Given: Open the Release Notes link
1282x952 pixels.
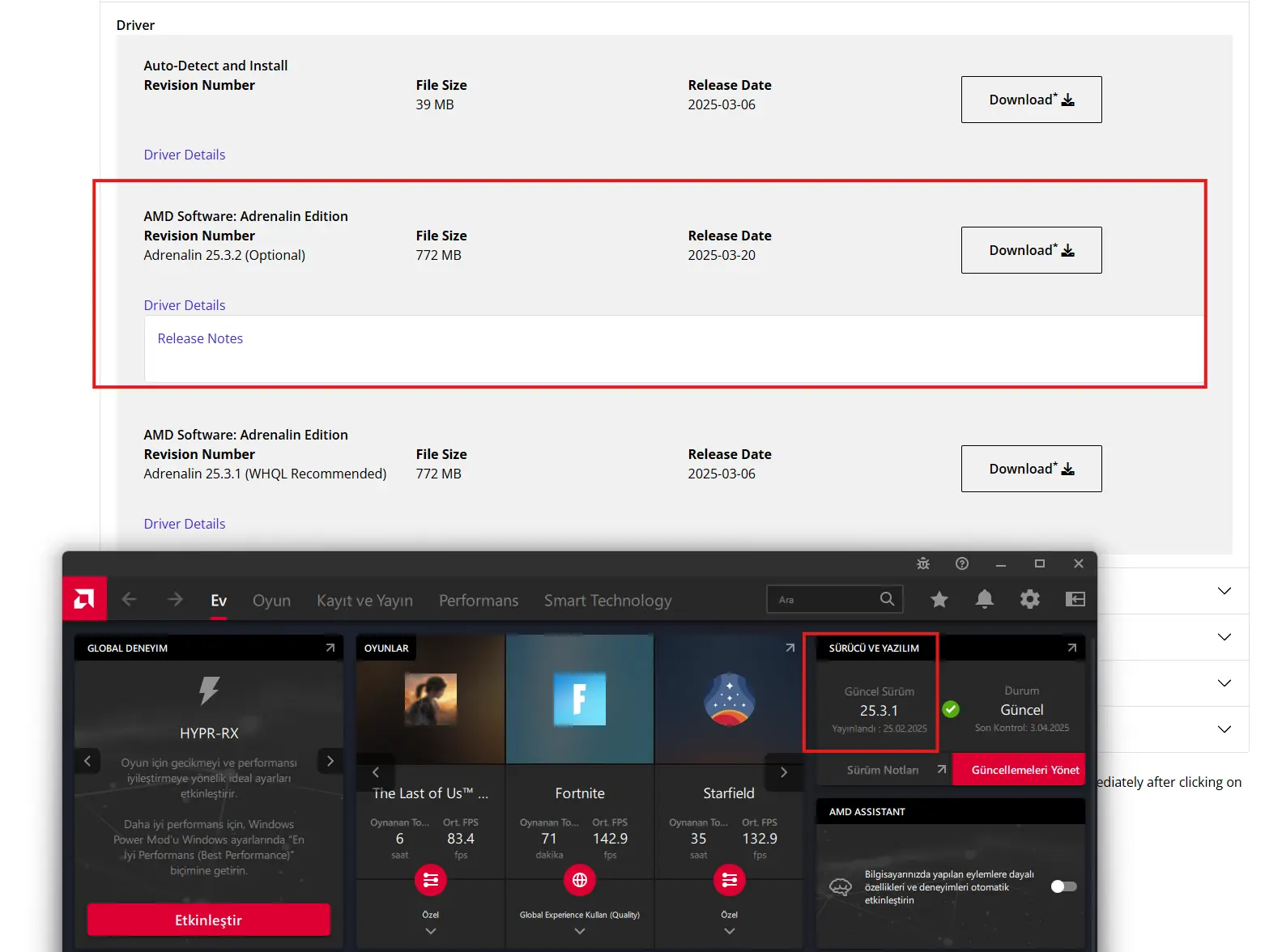Looking at the screenshot, I should [x=200, y=338].
